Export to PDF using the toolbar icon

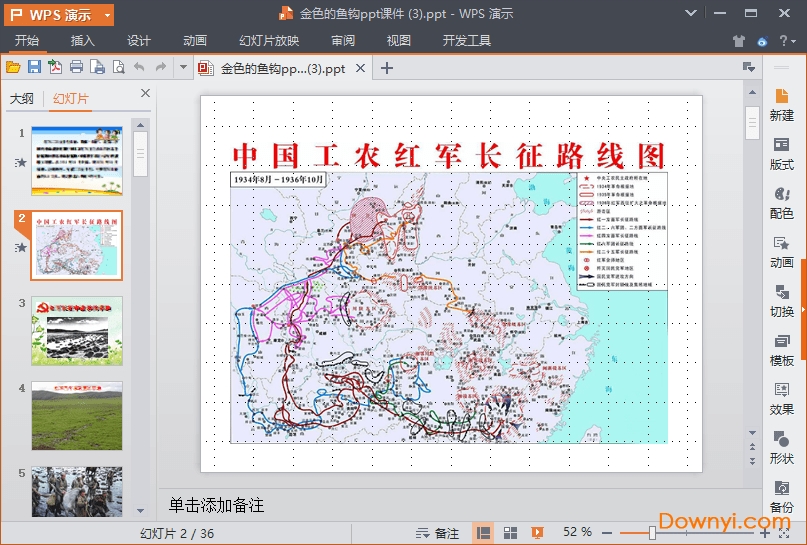pos(55,67)
